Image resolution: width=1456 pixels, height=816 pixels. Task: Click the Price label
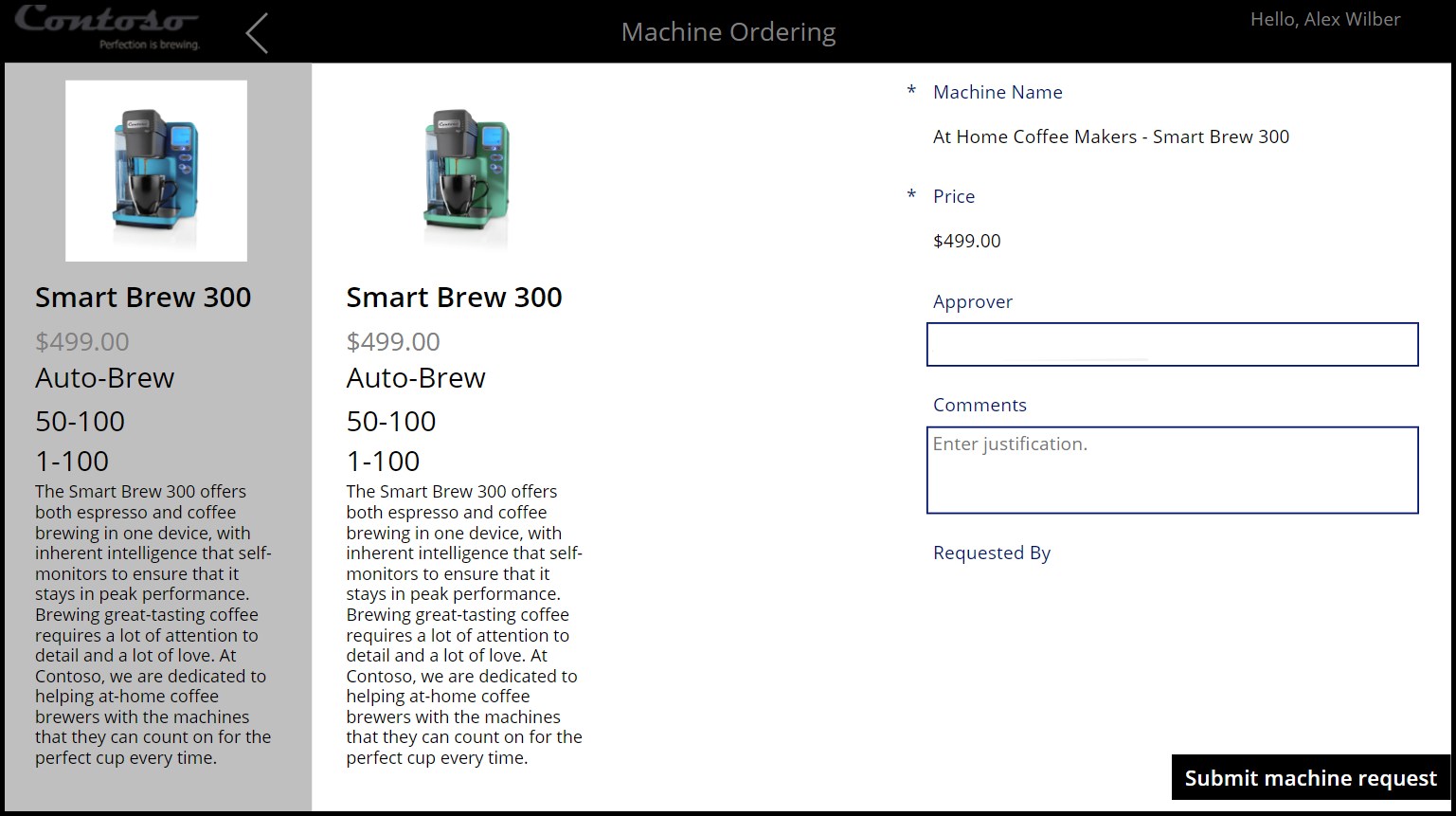click(953, 195)
